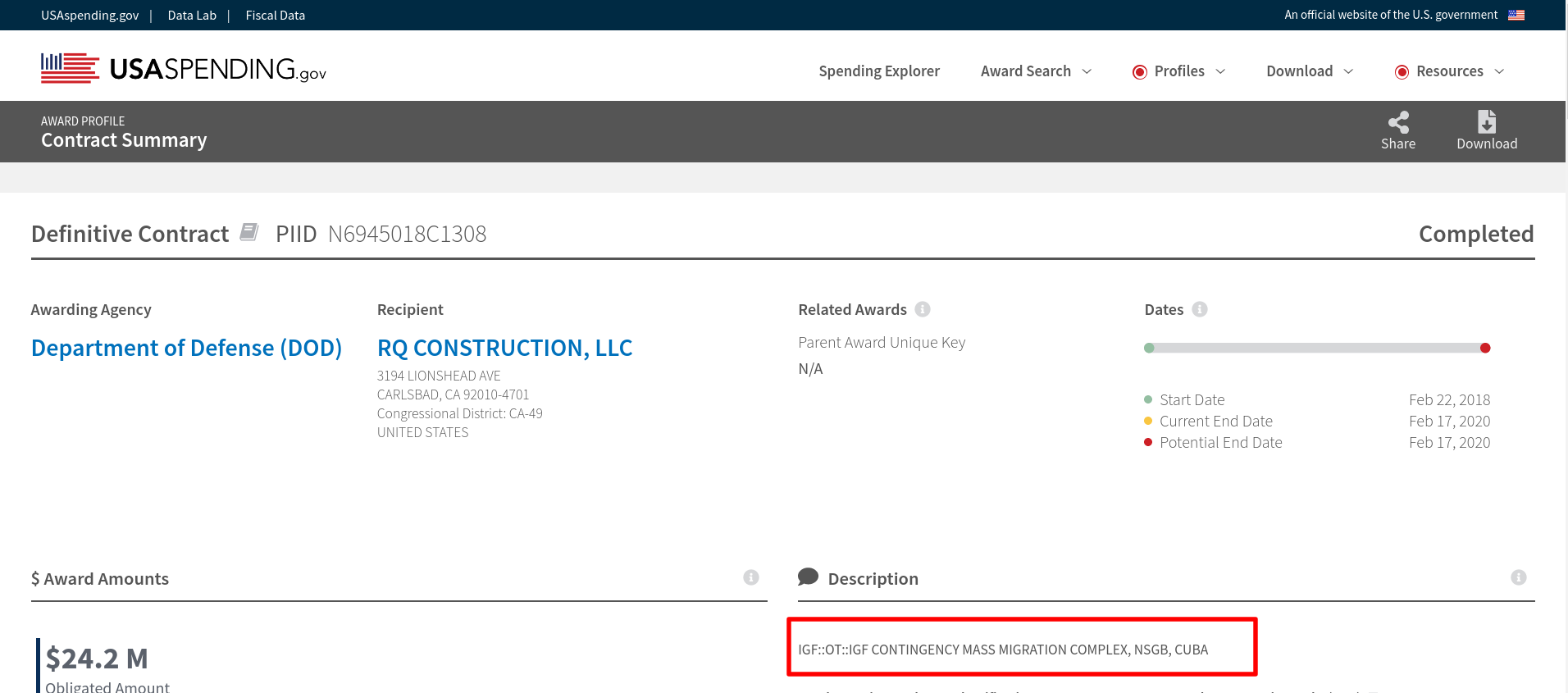Open the Spending Explorer page

tap(879, 71)
